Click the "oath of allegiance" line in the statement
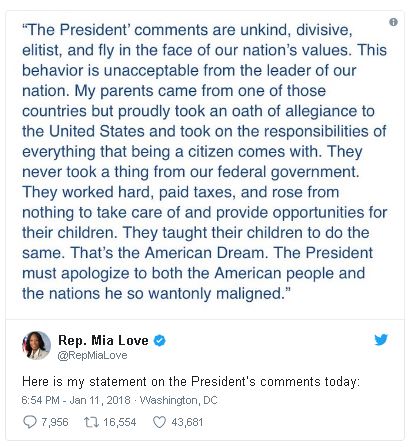 (198, 111)
